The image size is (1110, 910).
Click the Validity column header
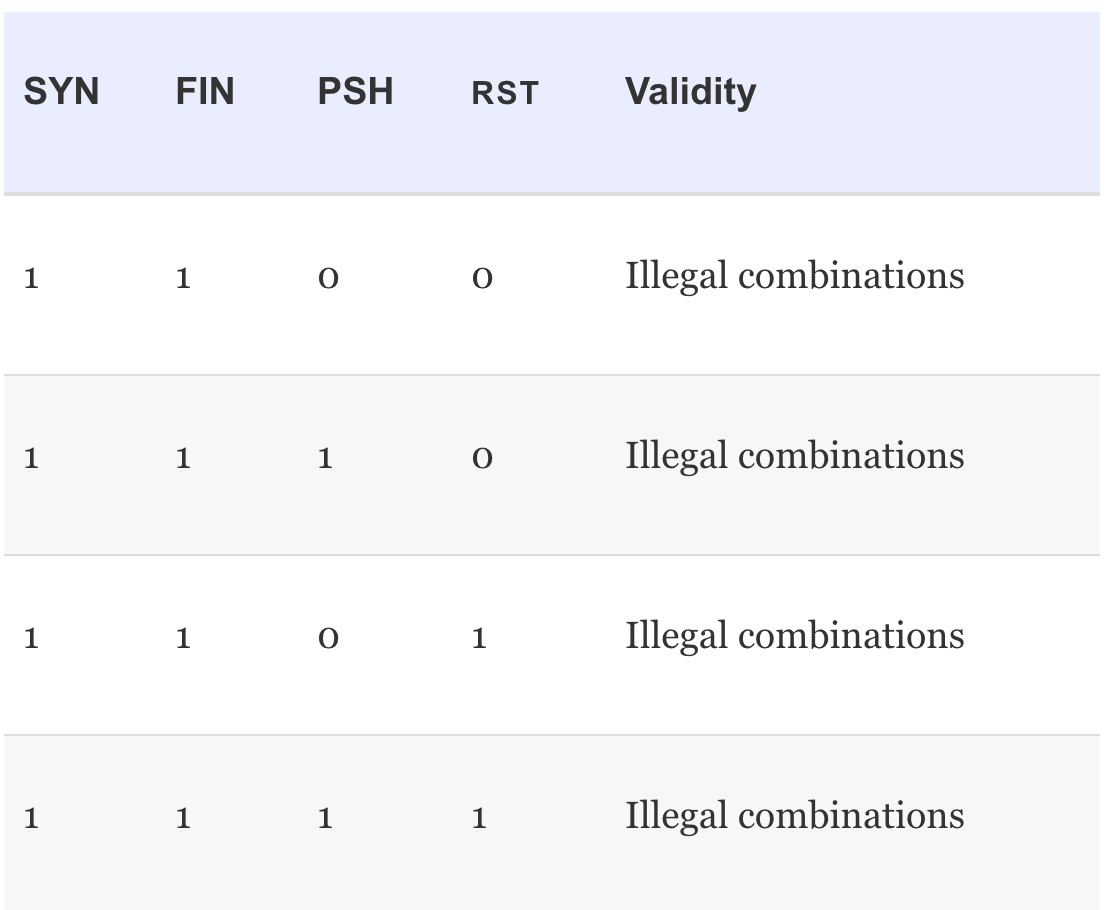click(690, 92)
